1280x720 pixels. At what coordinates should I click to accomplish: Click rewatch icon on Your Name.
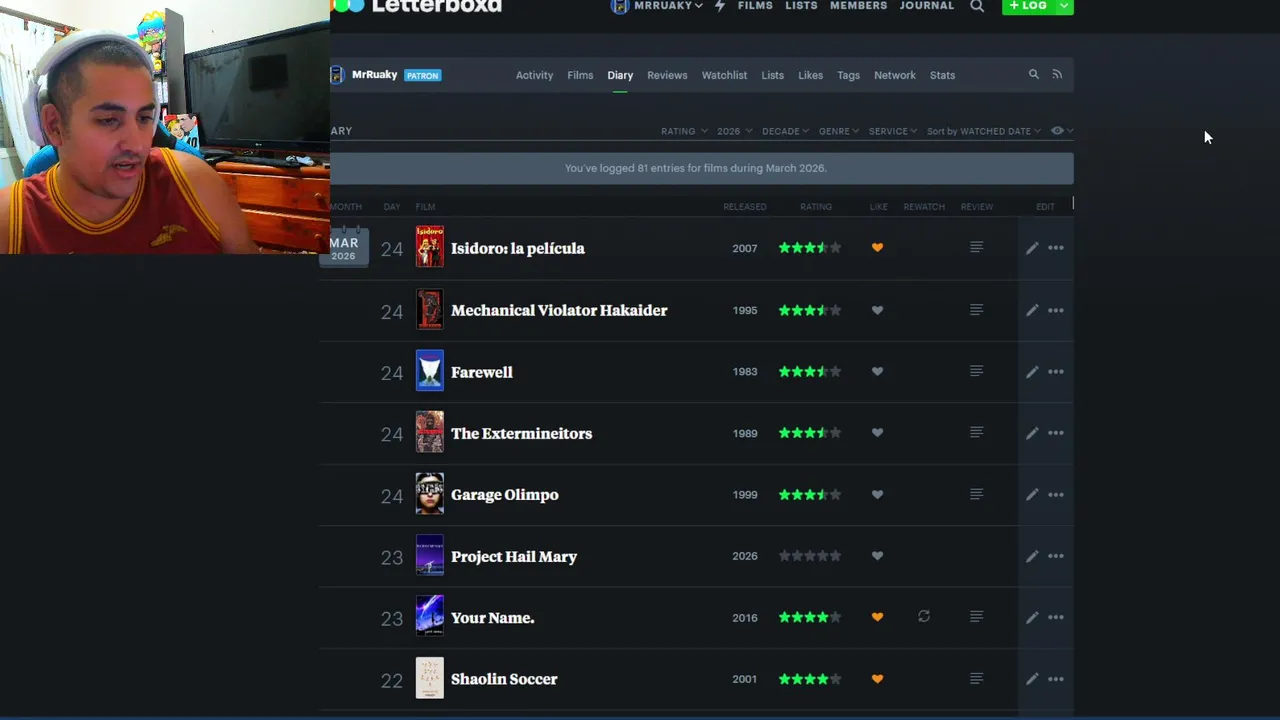click(x=924, y=617)
